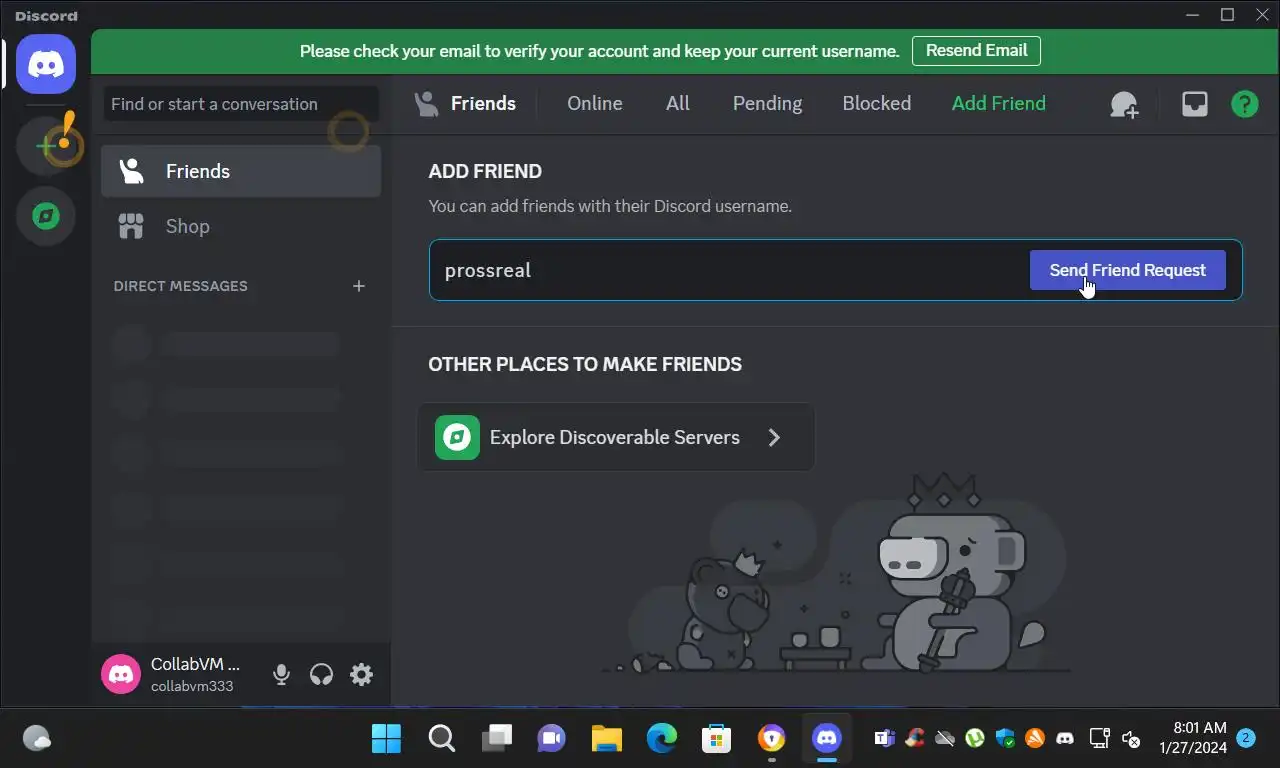Mute microphone in user panel
The height and width of the screenshot is (768, 1280).
(282, 675)
